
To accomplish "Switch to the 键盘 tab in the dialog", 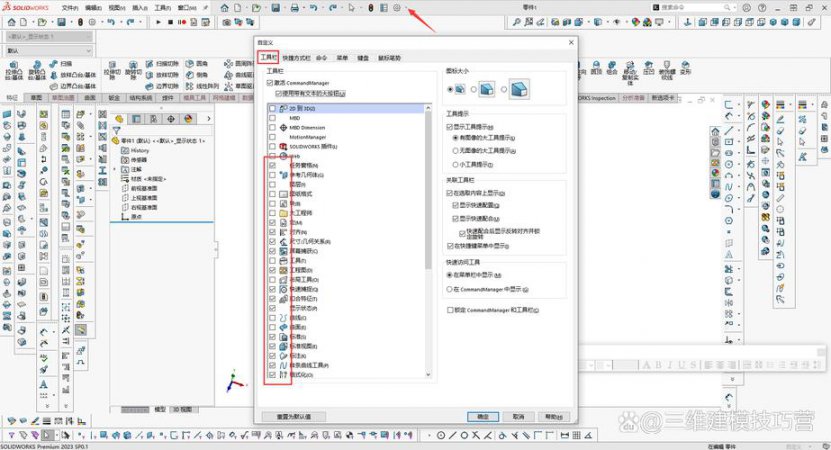I will tap(363, 58).
